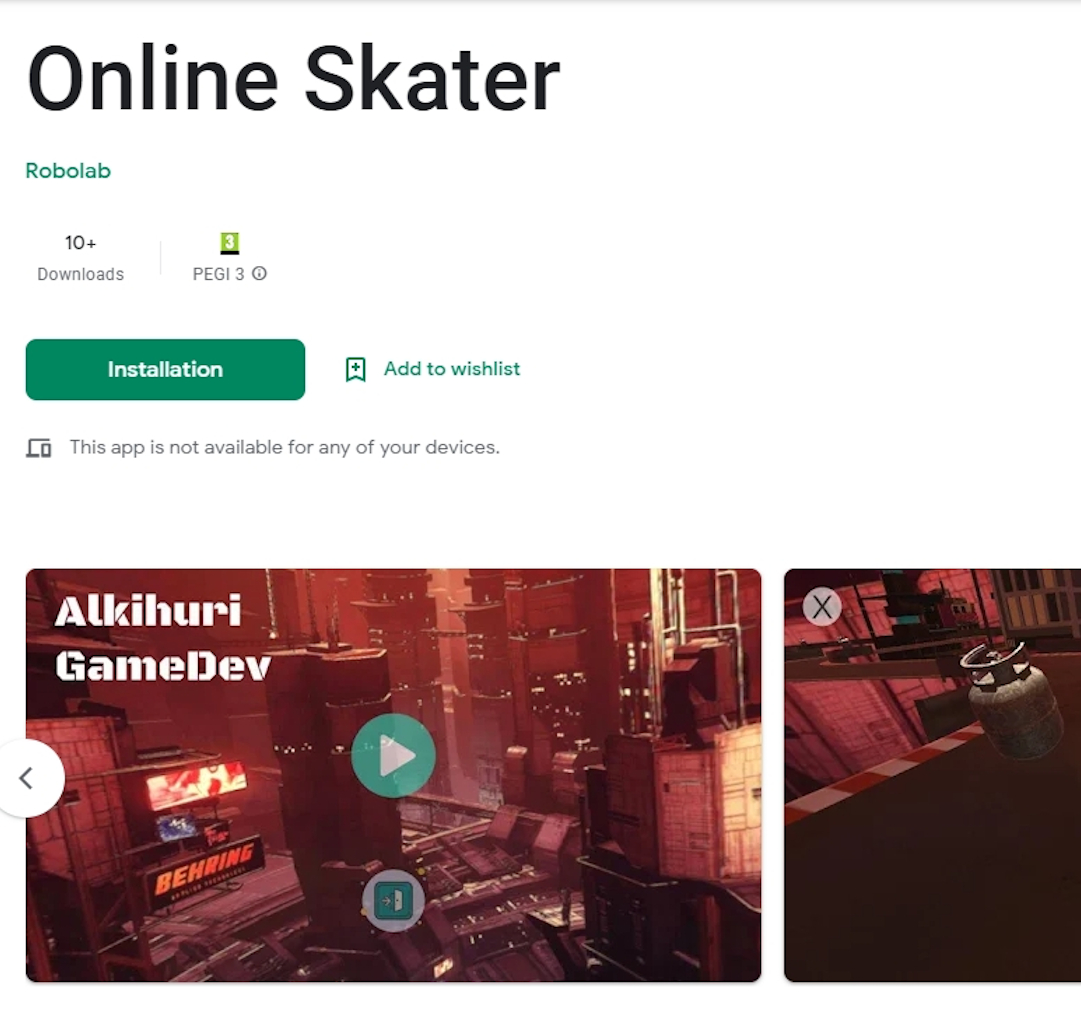Click the wishlist bookmark icon
The image size is (1081, 1009).
coord(355,369)
